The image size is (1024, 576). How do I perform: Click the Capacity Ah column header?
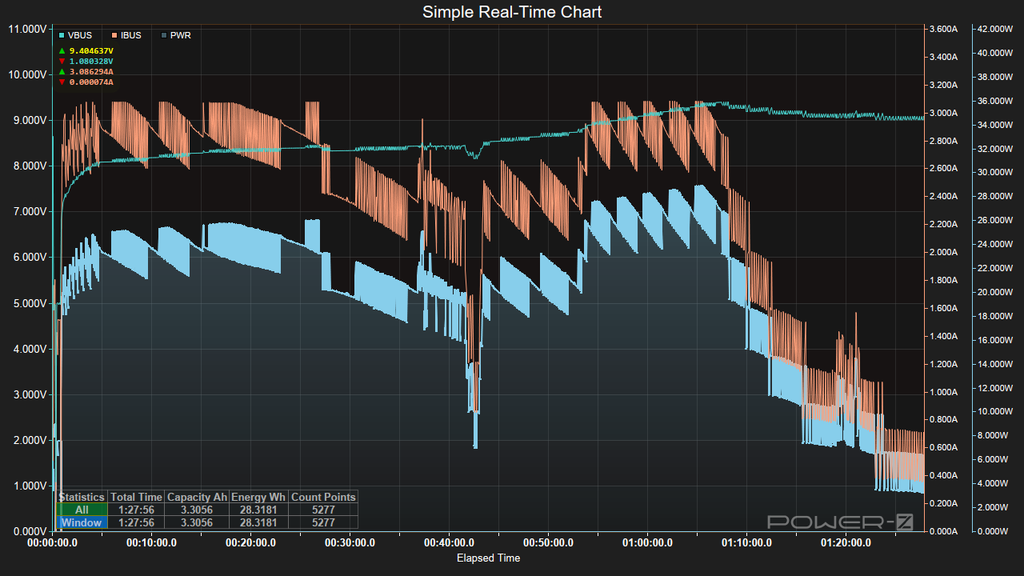[x=197, y=497]
